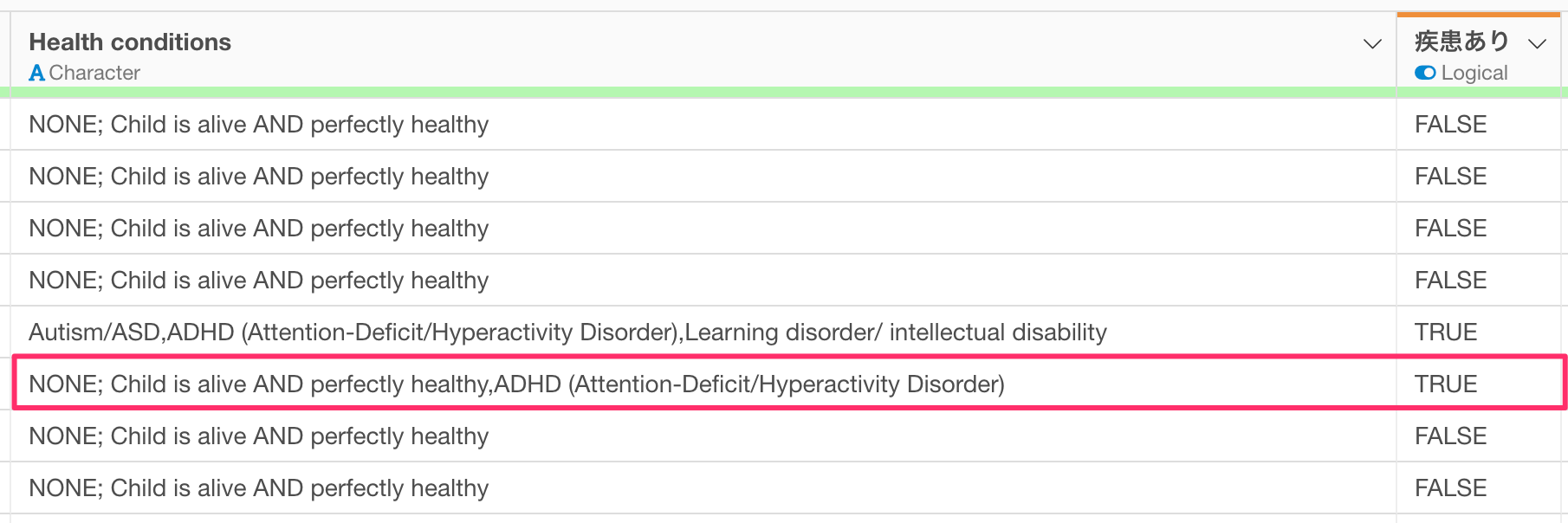The width and height of the screenshot is (1568, 523).
Task: Select the highlighted cell containing healthy,ADHD text
Action: coord(703,384)
